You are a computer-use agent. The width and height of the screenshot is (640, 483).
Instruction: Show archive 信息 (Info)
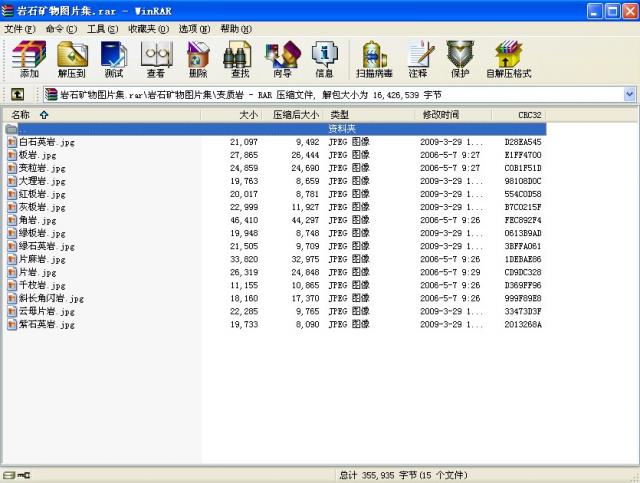tap(324, 60)
